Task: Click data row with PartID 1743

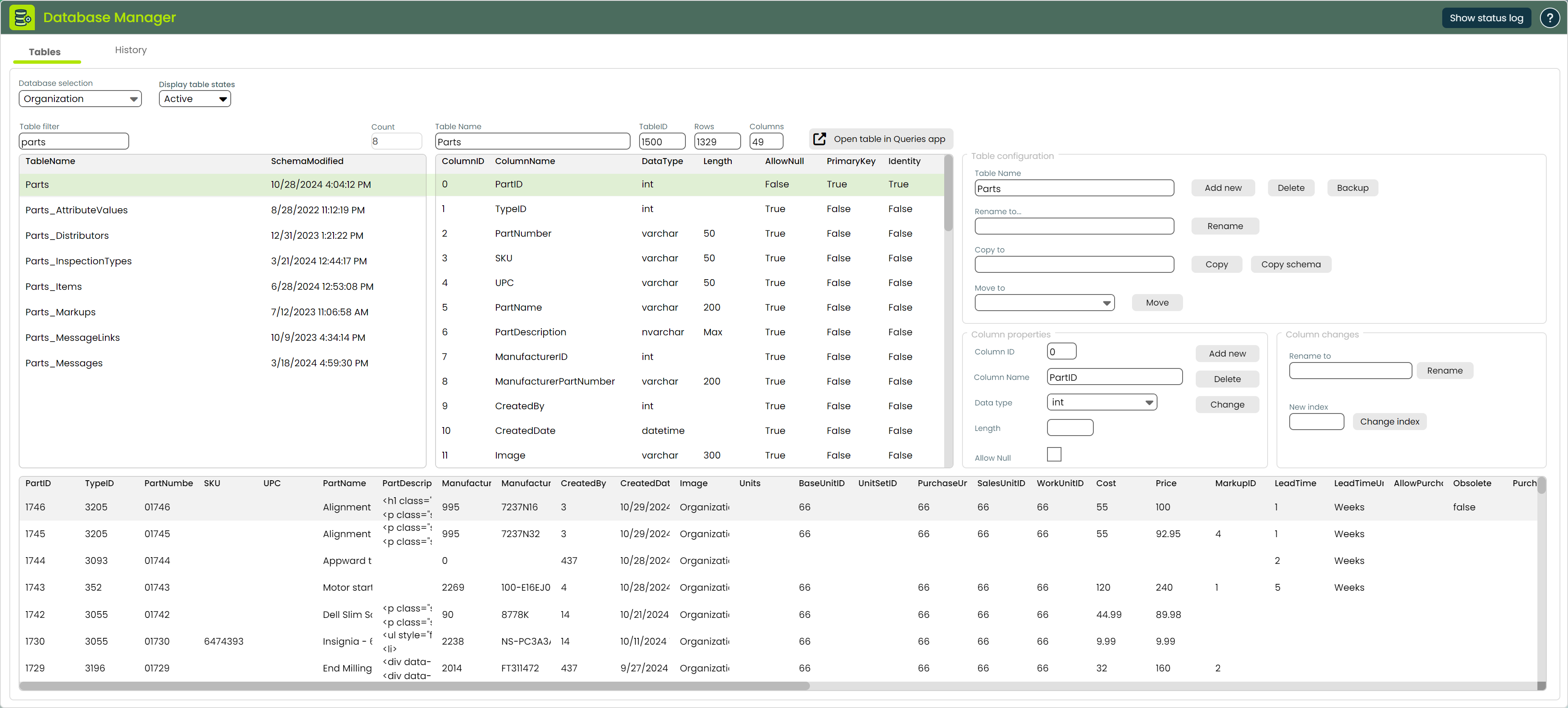Action: [778, 587]
